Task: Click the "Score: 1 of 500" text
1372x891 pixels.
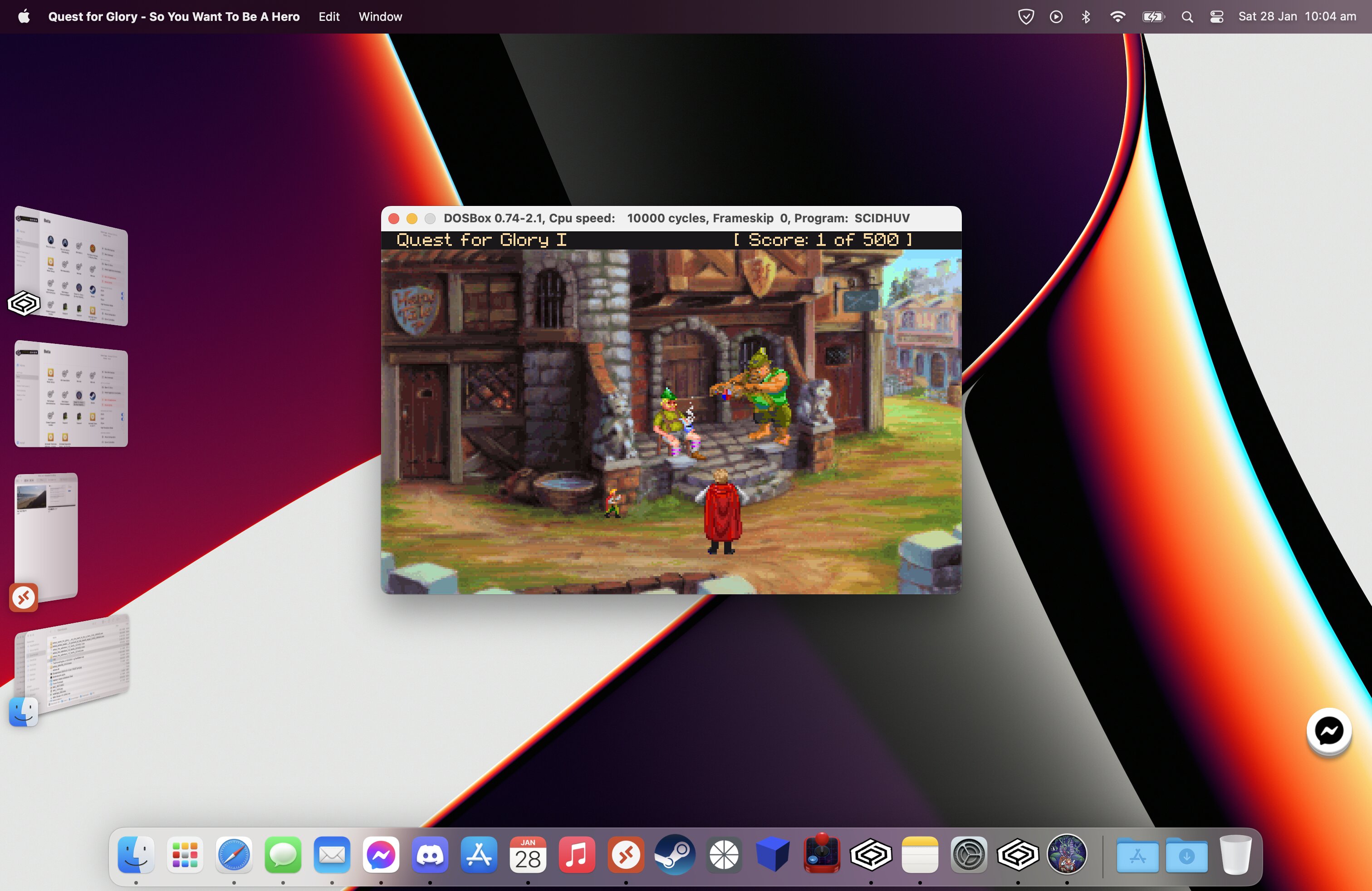Action: coord(823,240)
